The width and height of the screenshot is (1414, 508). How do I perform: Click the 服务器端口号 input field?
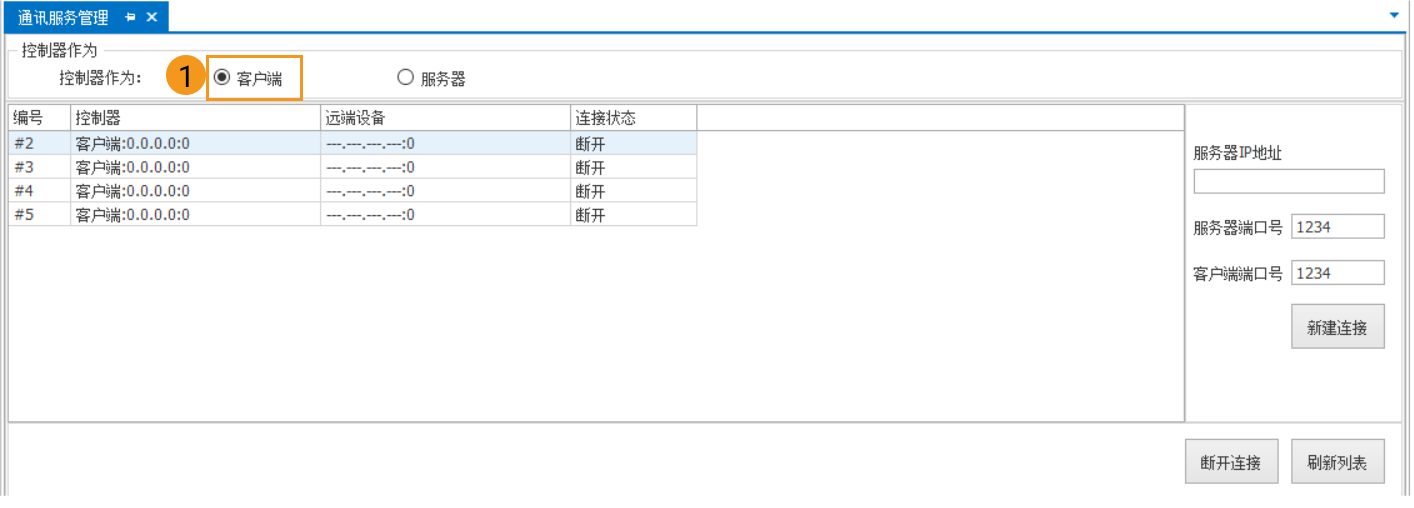click(1337, 227)
